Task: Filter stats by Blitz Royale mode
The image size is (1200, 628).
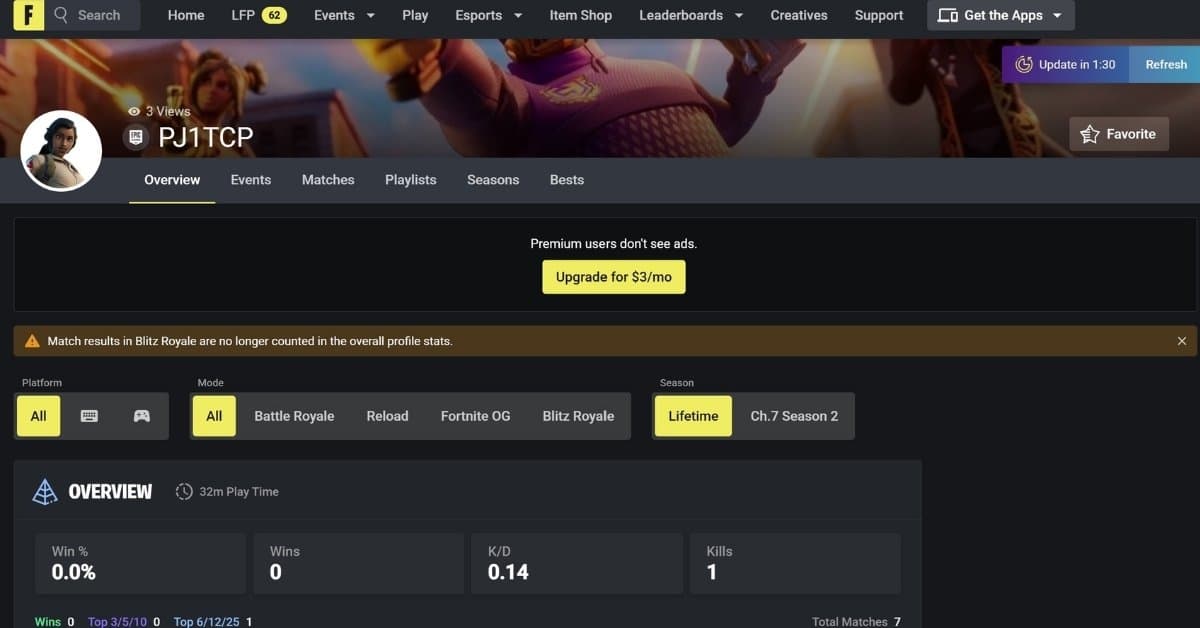Action: (578, 416)
